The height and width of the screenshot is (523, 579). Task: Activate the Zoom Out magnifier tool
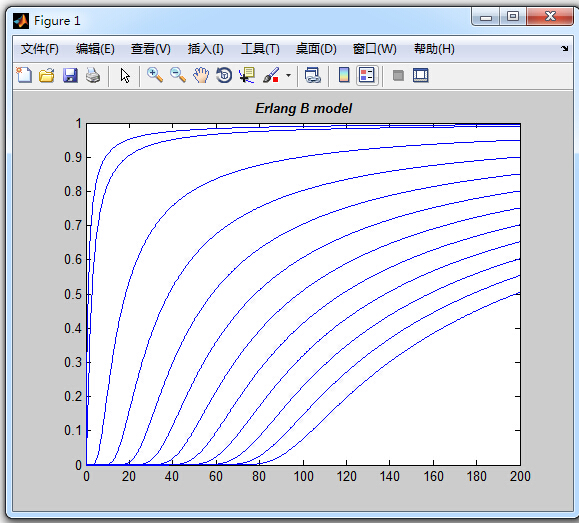coord(178,75)
